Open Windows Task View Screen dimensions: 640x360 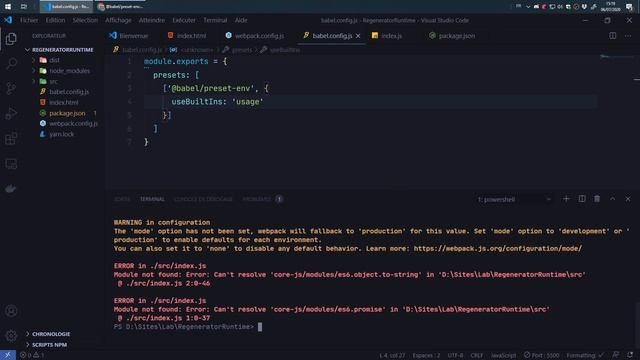point(24,7)
